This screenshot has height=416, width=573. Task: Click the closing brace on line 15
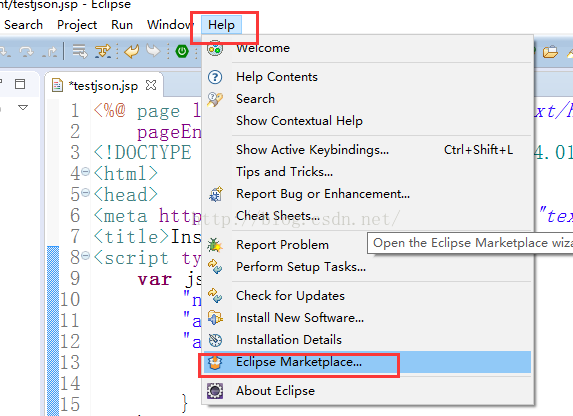[x=185, y=403]
